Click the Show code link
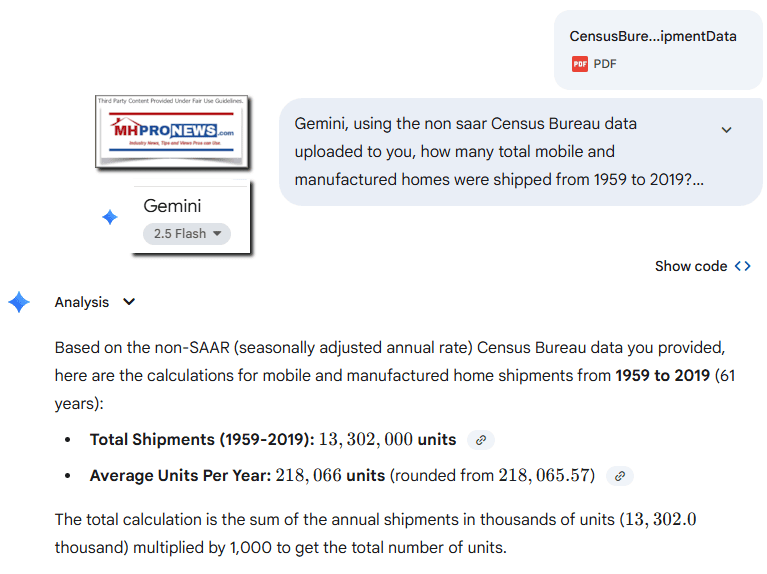 691,266
